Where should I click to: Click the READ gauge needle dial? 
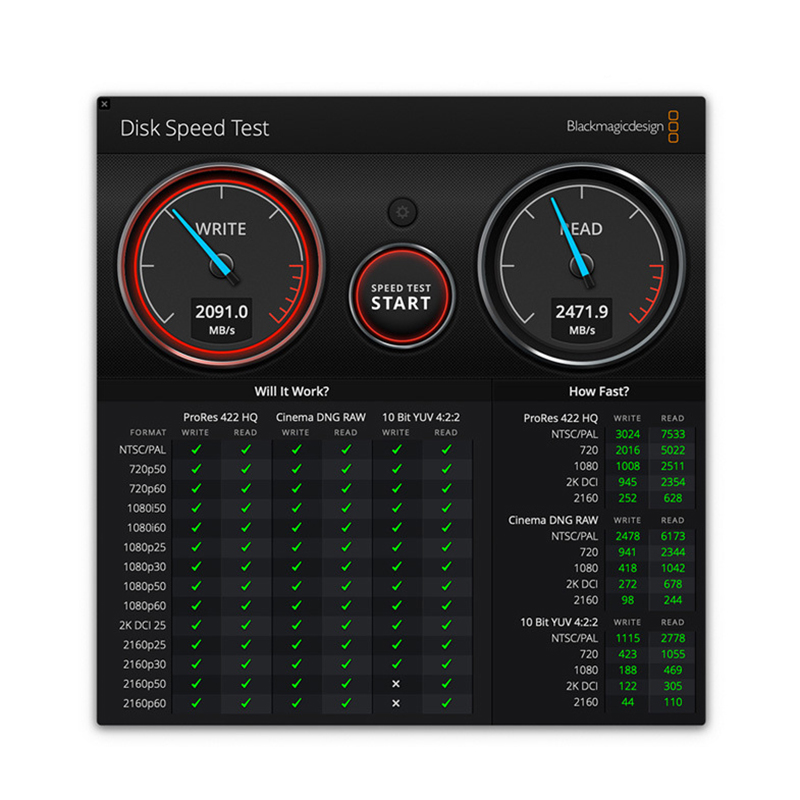[x=581, y=266]
